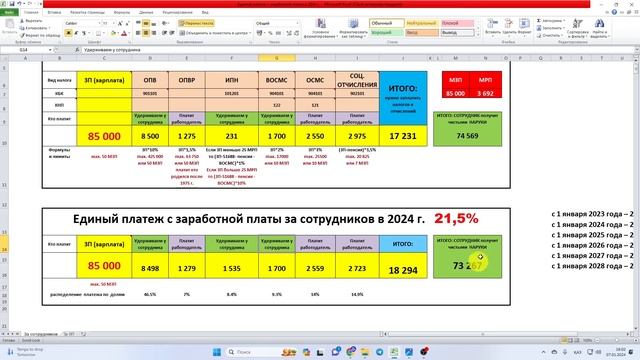Screen dimensions: 640x360
Task: Open the font size dropdown
Action: point(113,24)
